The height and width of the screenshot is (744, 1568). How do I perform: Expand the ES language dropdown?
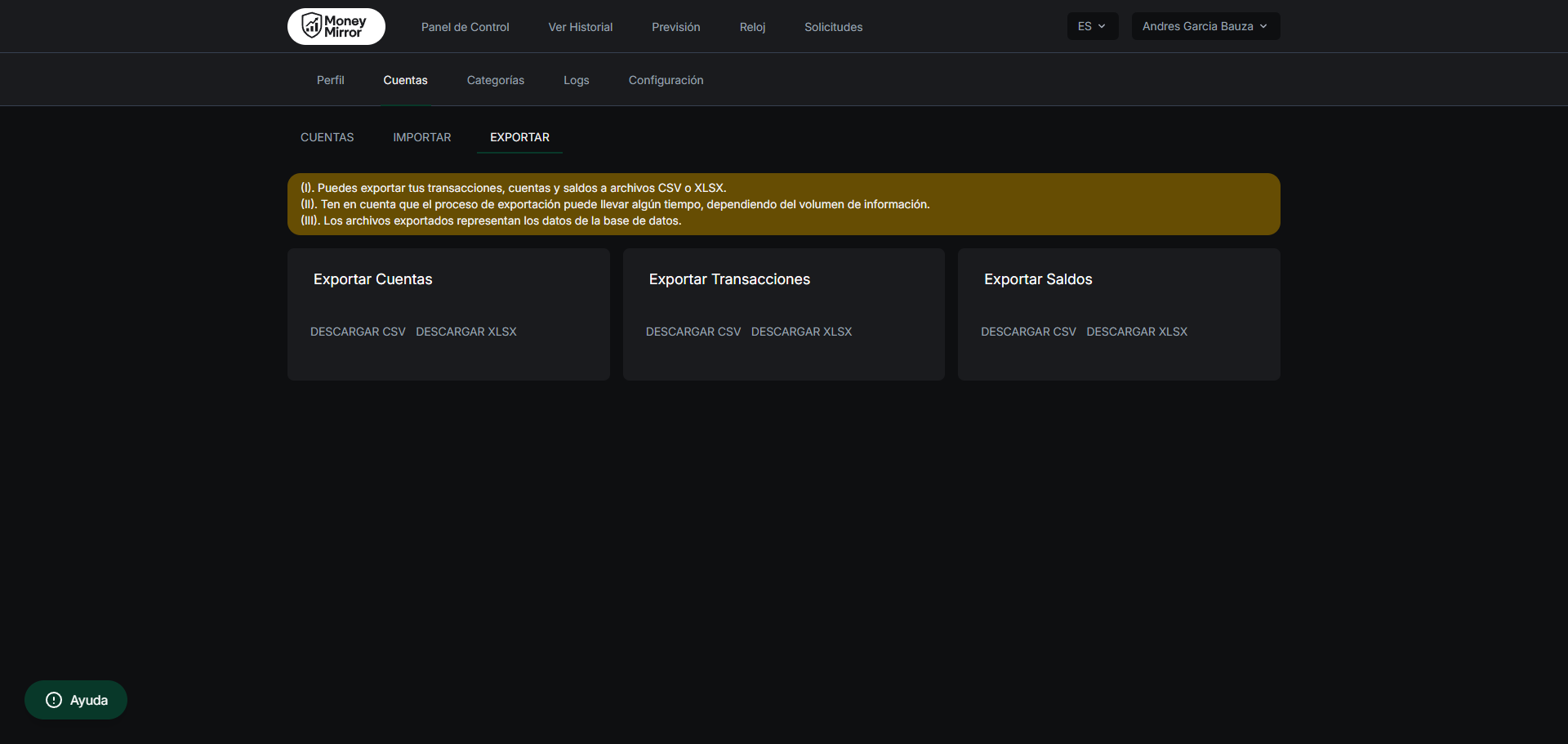point(1092,26)
